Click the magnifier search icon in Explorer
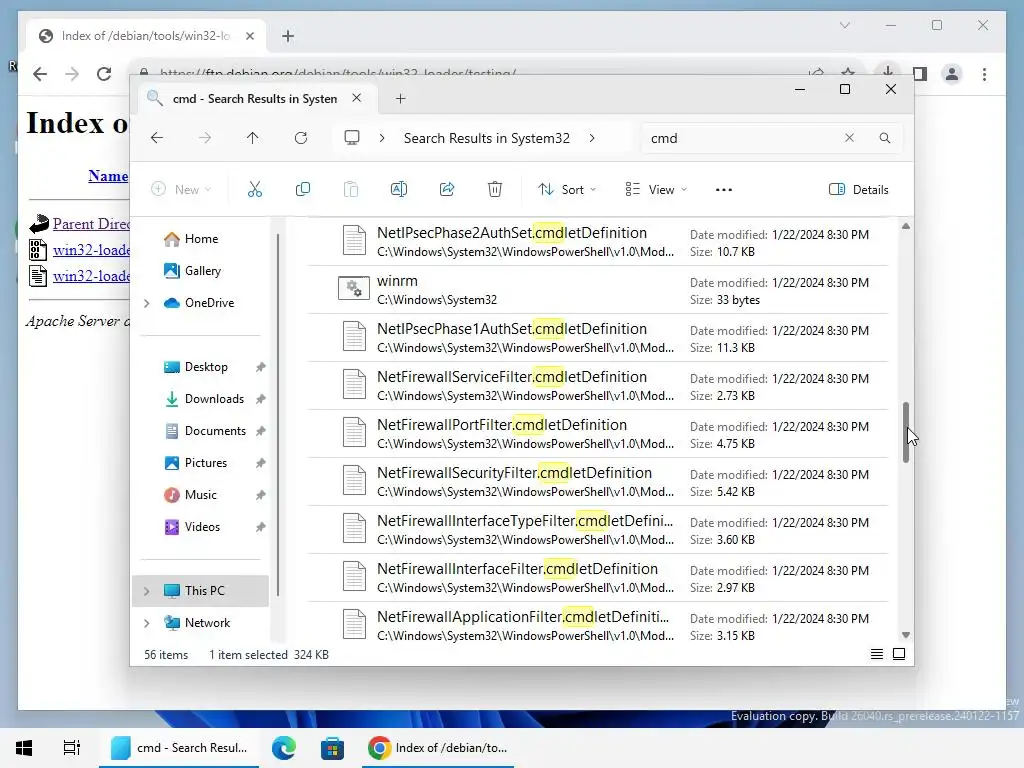Screen dimensions: 1024x768 point(884,138)
